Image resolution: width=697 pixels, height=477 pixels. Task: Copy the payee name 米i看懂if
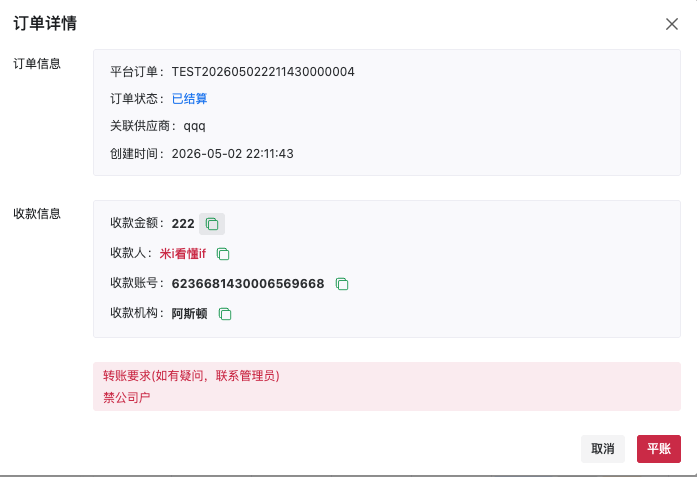point(223,254)
